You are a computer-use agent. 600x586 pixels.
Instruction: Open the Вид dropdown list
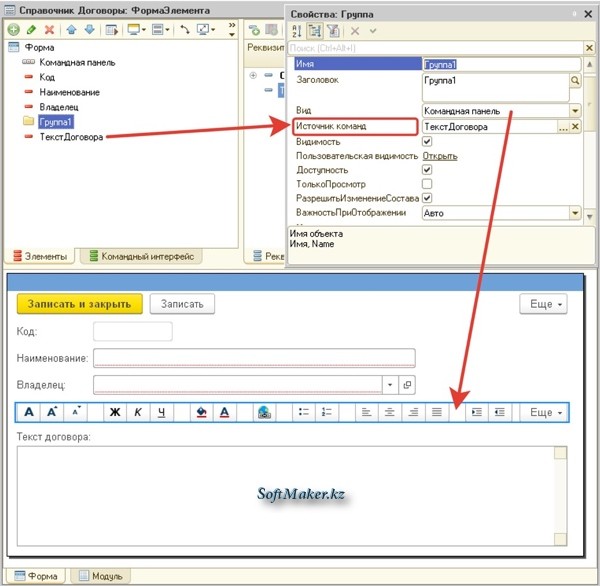click(575, 111)
